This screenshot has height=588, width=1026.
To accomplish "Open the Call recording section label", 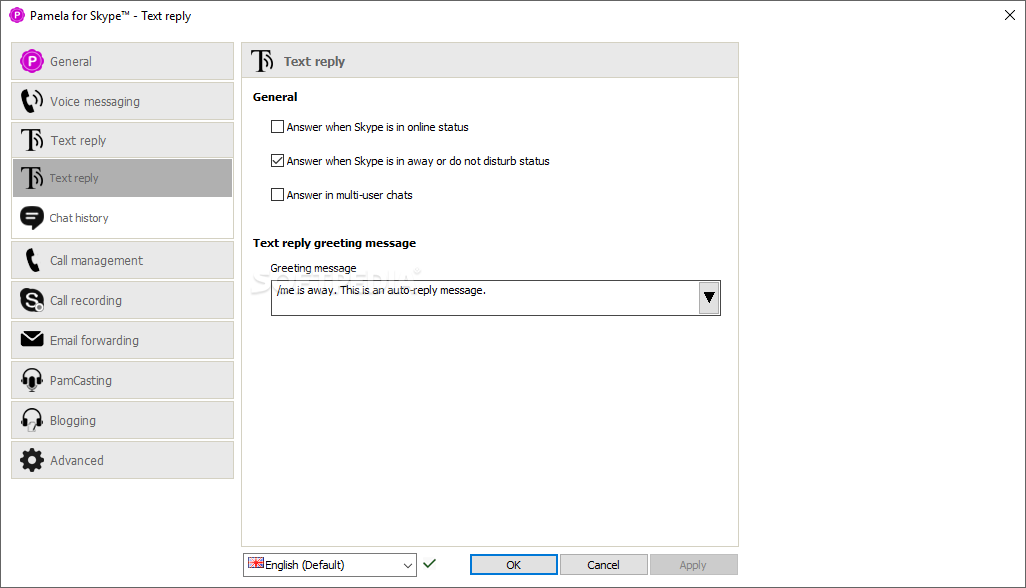I will pyautogui.click(x=86, y=300).
